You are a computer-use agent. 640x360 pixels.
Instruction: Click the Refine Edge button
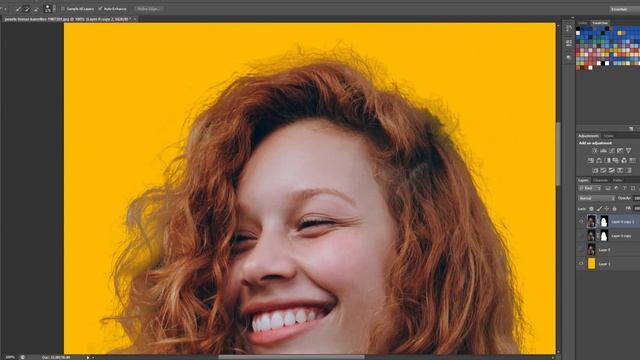click(149, 9)
